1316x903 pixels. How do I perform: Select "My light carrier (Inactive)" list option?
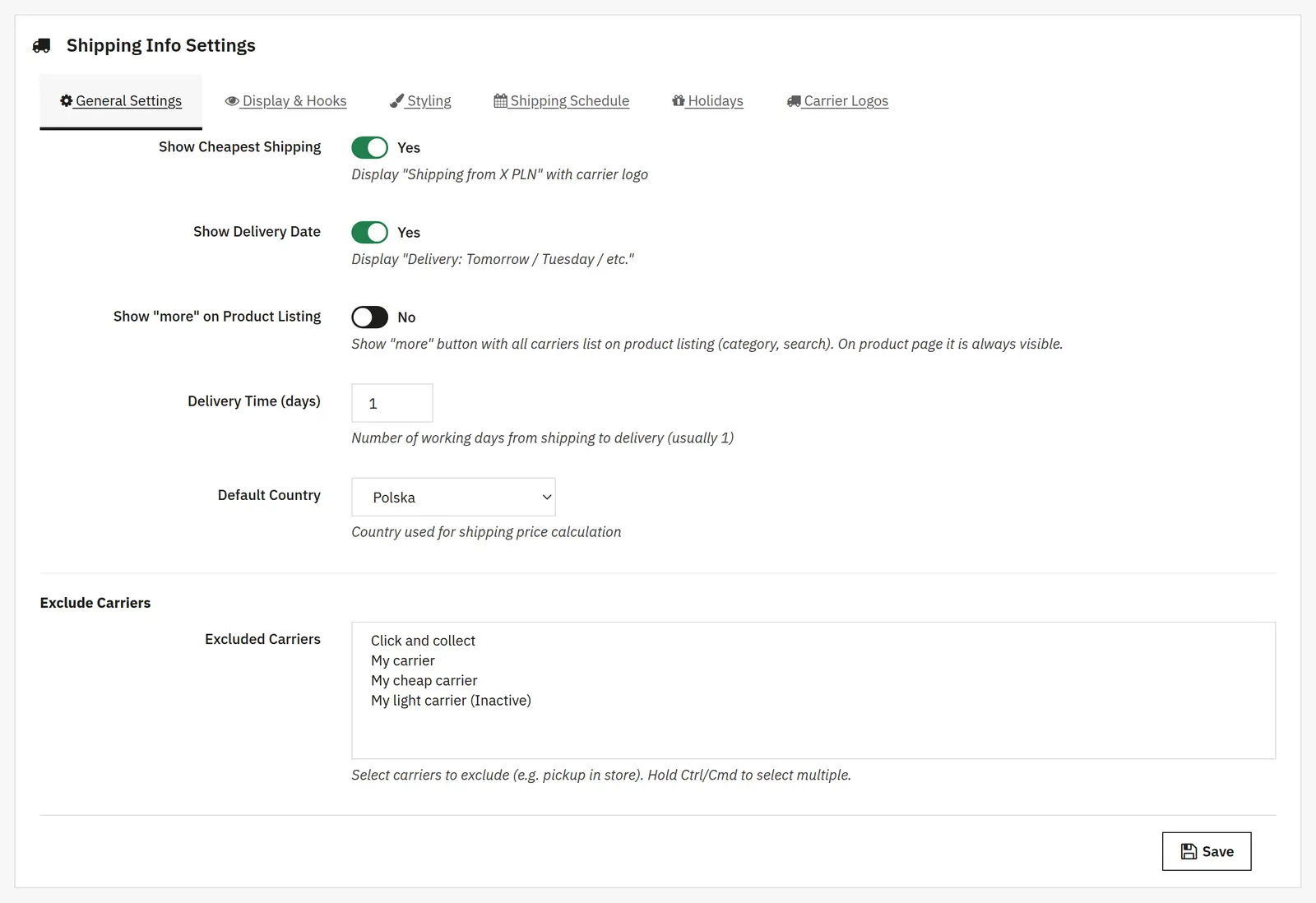[x=451, y=701]
